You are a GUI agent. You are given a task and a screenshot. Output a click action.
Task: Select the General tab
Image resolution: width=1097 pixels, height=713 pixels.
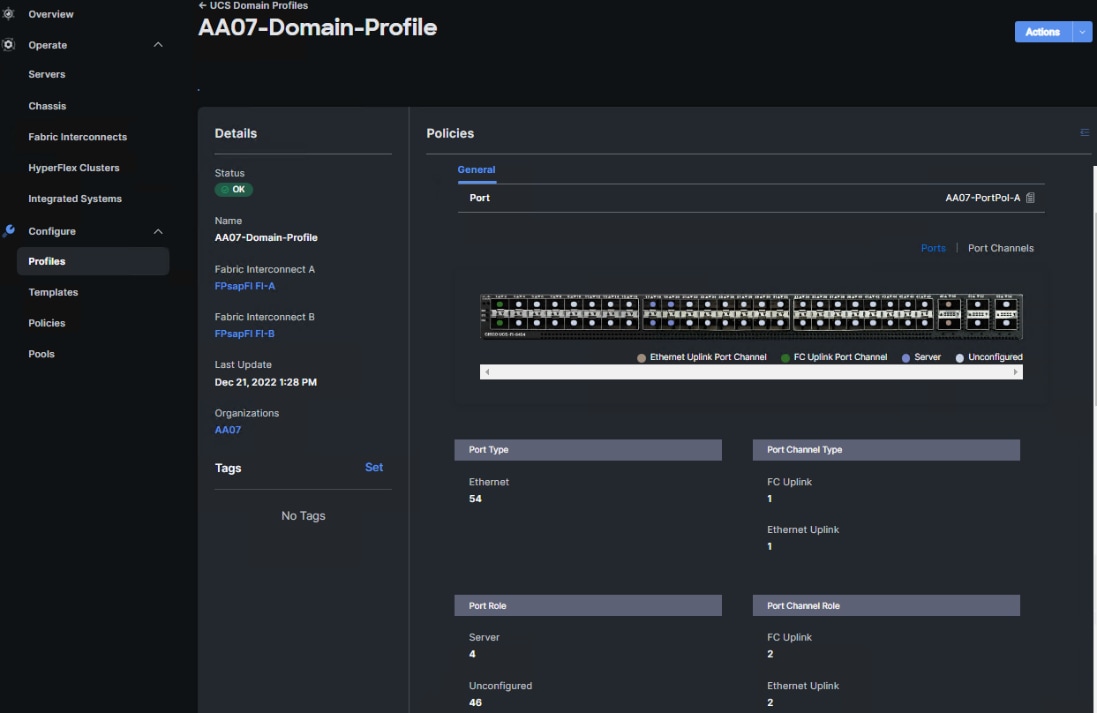476,169
